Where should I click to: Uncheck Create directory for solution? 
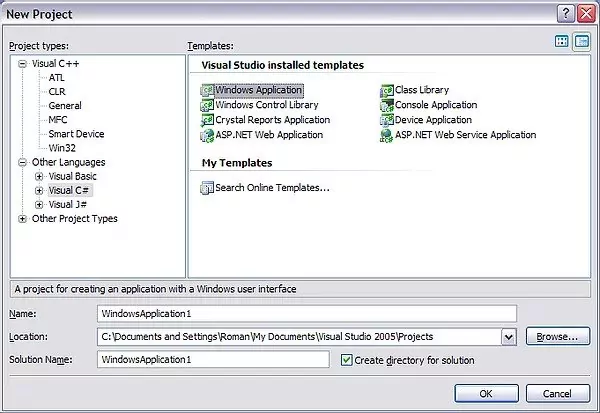347,360
